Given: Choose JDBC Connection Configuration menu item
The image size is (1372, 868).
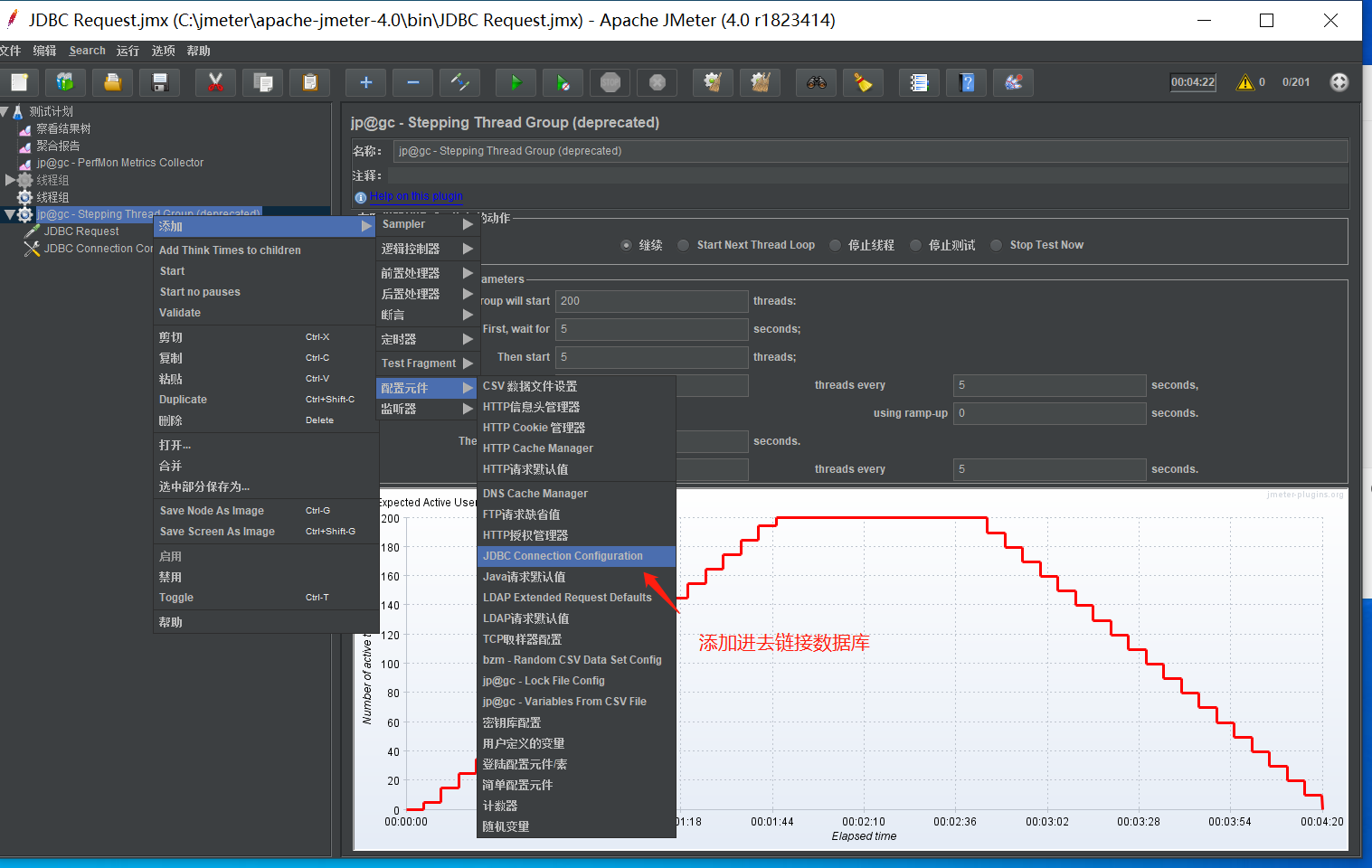Looking at the screenshot, I should pyautogui.click(x=576, y=556).
